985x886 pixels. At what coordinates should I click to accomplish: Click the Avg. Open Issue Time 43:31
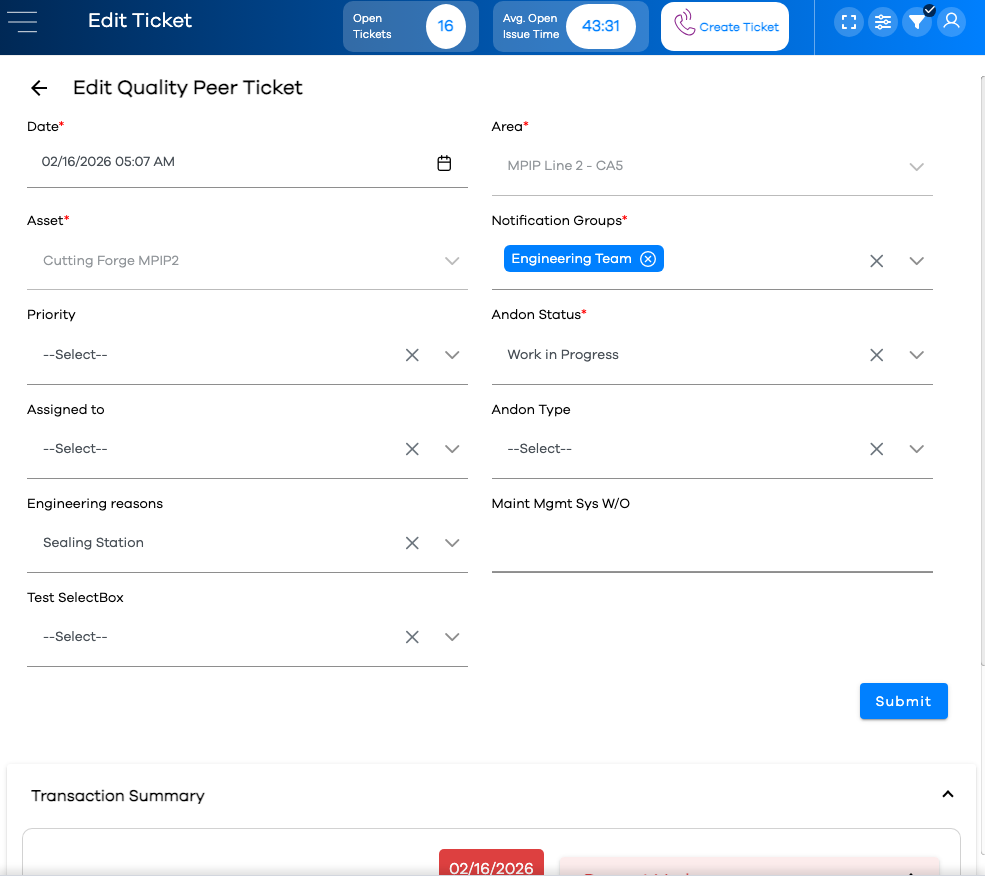coord(601,26)
